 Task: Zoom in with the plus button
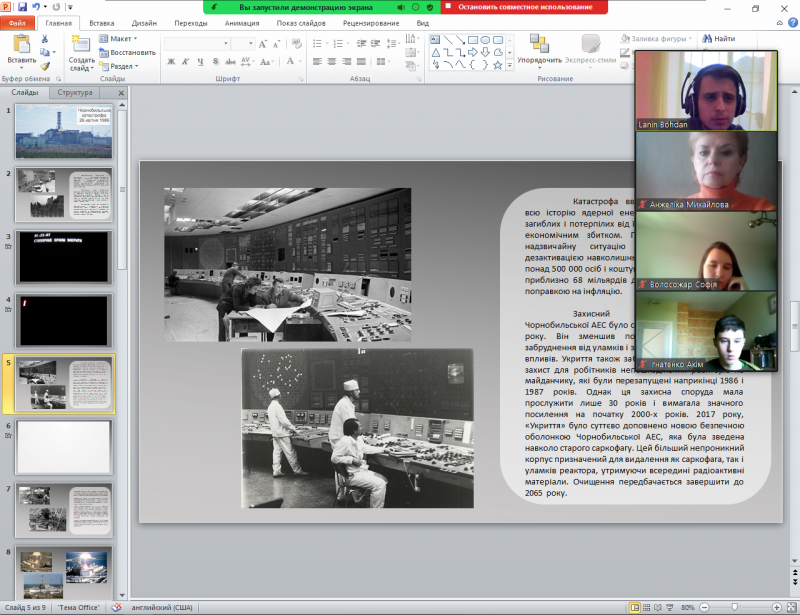click(777, 607)
